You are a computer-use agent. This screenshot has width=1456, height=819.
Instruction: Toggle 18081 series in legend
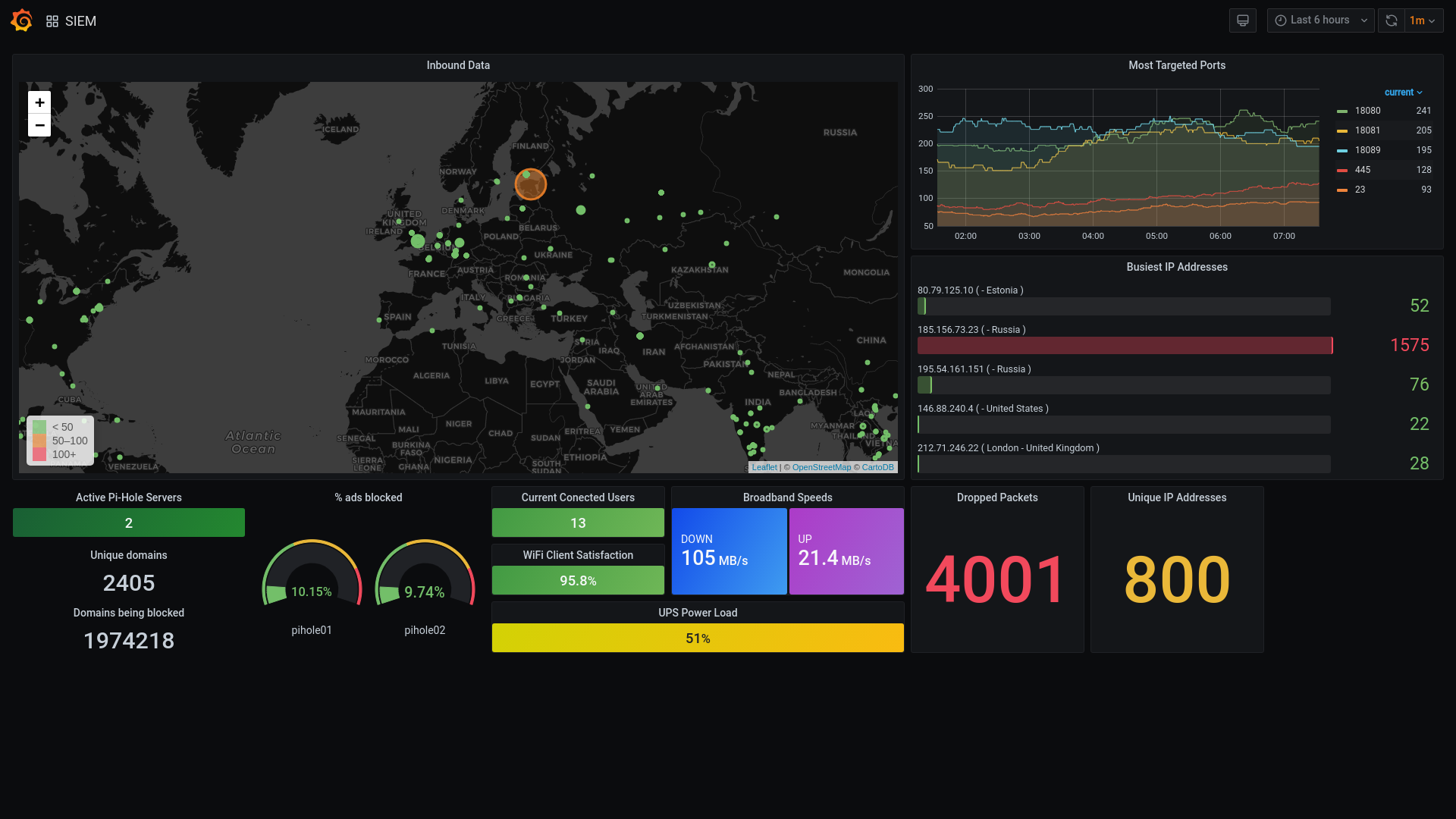click(1367, 130)
